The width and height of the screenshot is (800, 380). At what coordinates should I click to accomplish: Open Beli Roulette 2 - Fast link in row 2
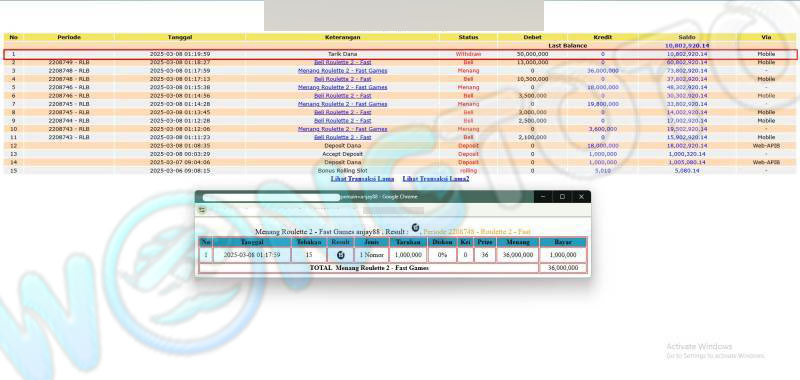(342, 62)
